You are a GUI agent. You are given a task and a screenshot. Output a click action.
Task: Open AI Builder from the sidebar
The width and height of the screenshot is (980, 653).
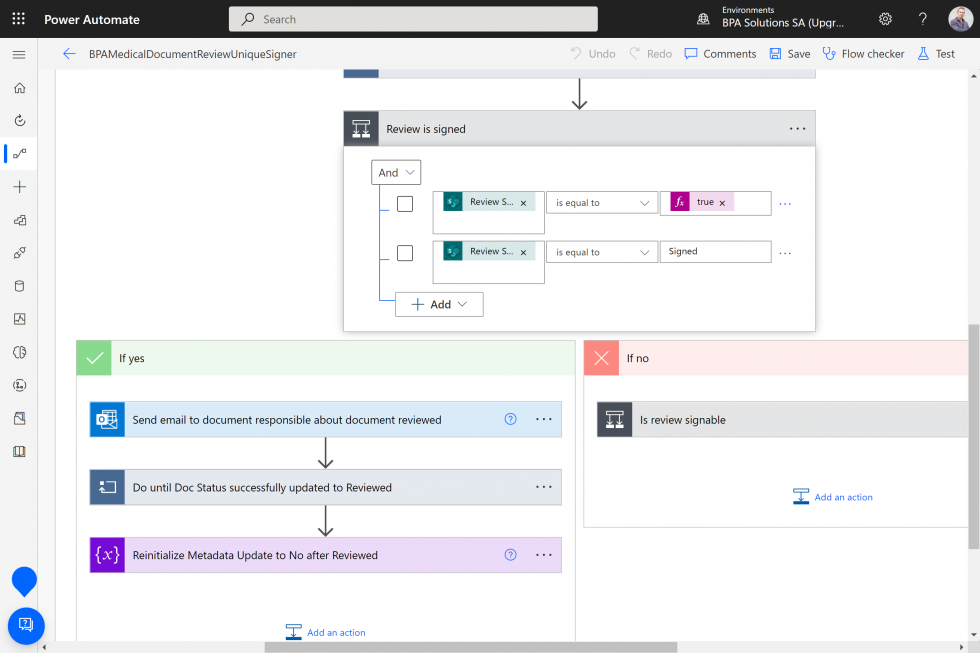(x=19, y=352)
